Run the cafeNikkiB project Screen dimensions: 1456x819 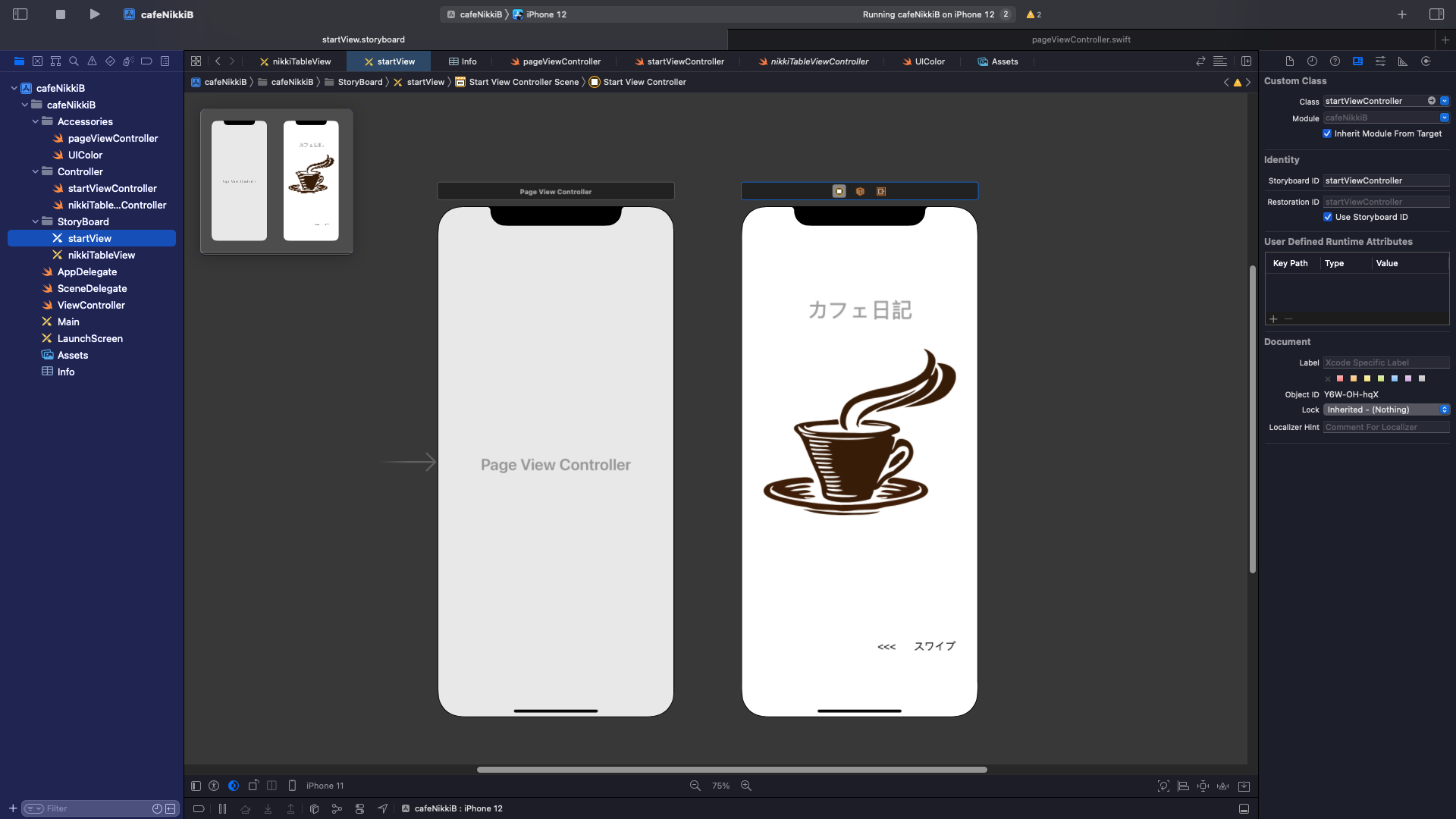point(94,14)
